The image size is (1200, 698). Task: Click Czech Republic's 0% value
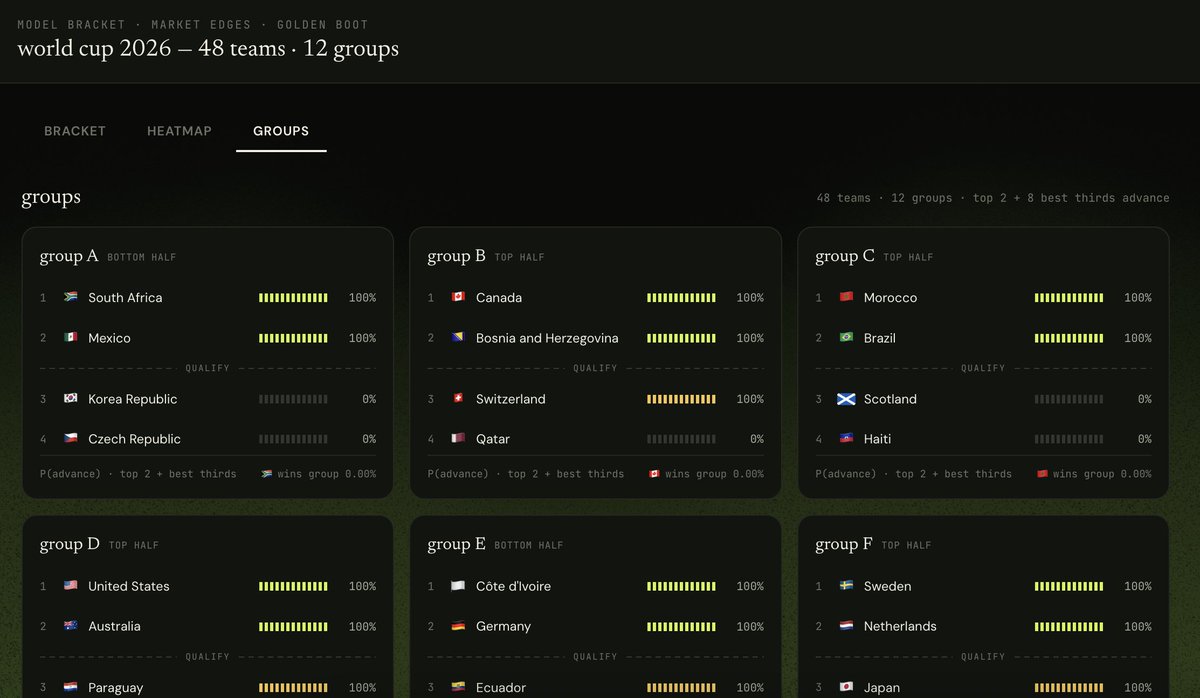pyautogui.click(x=369, y=439)
